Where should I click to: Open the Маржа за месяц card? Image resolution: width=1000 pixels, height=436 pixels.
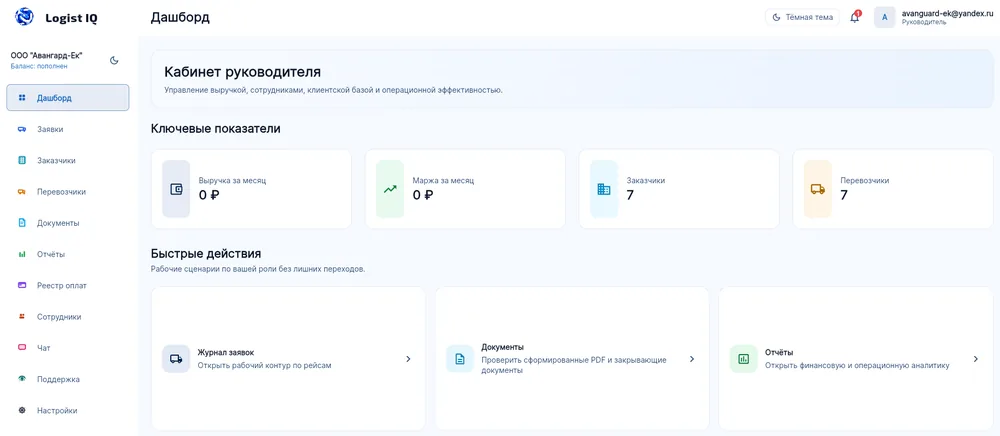point(465,189)
